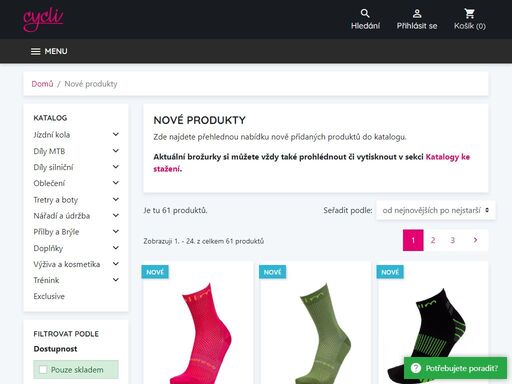Expand the Tretry a boty category
This screenshot has width=512, height=384.
(x=116, y=199)
